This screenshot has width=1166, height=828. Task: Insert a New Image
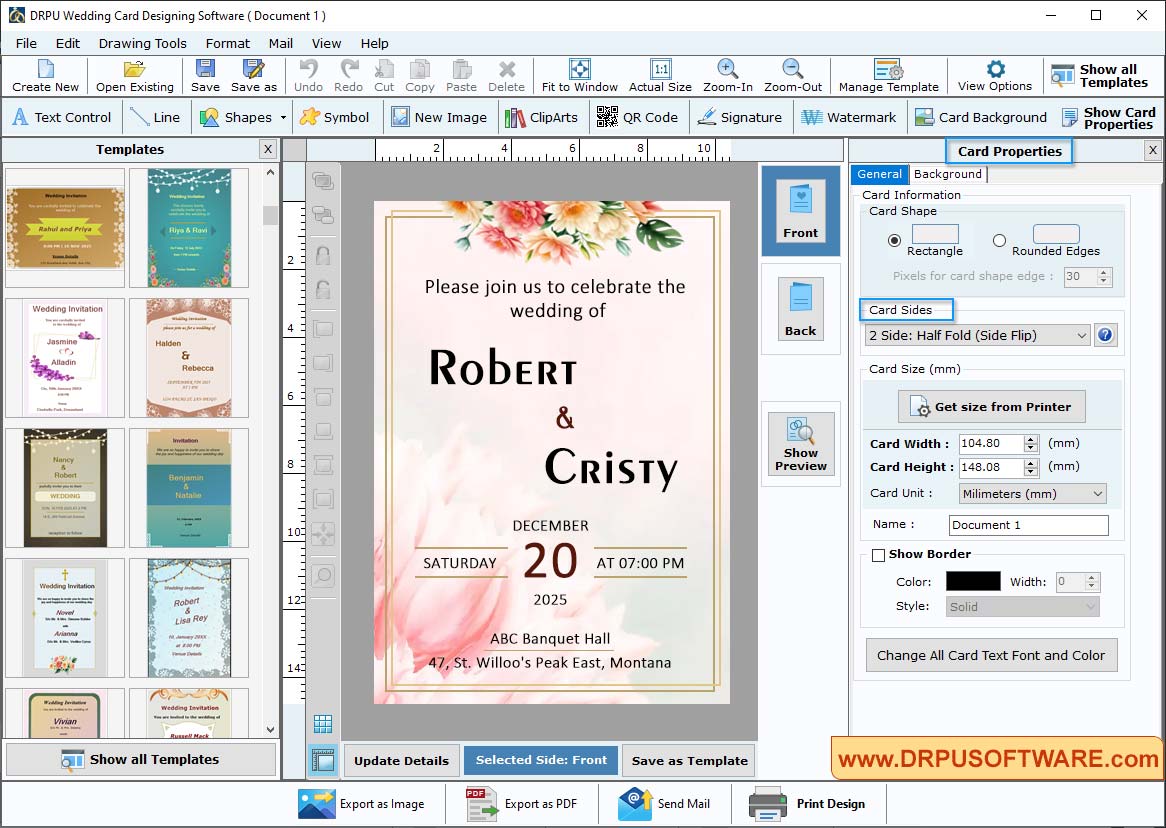pos(440,116)
